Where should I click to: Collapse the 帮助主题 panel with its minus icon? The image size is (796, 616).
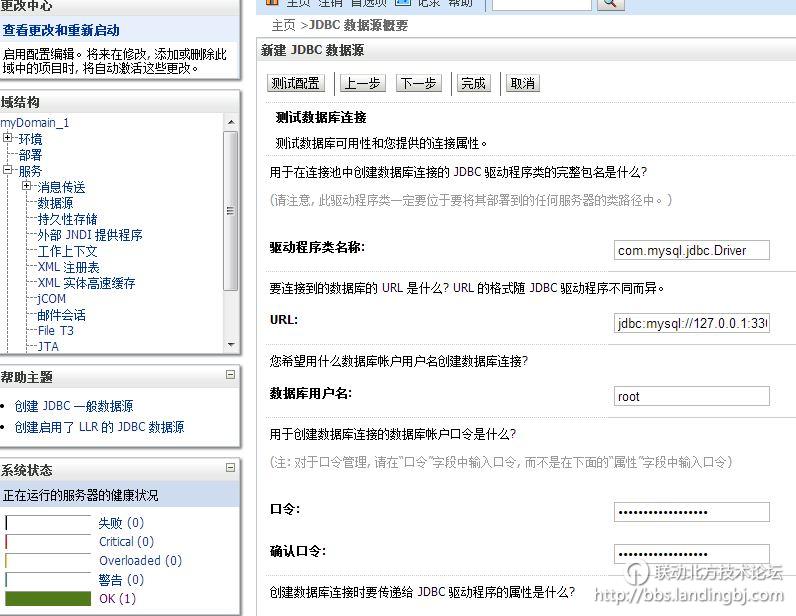(x=230, y=374)
